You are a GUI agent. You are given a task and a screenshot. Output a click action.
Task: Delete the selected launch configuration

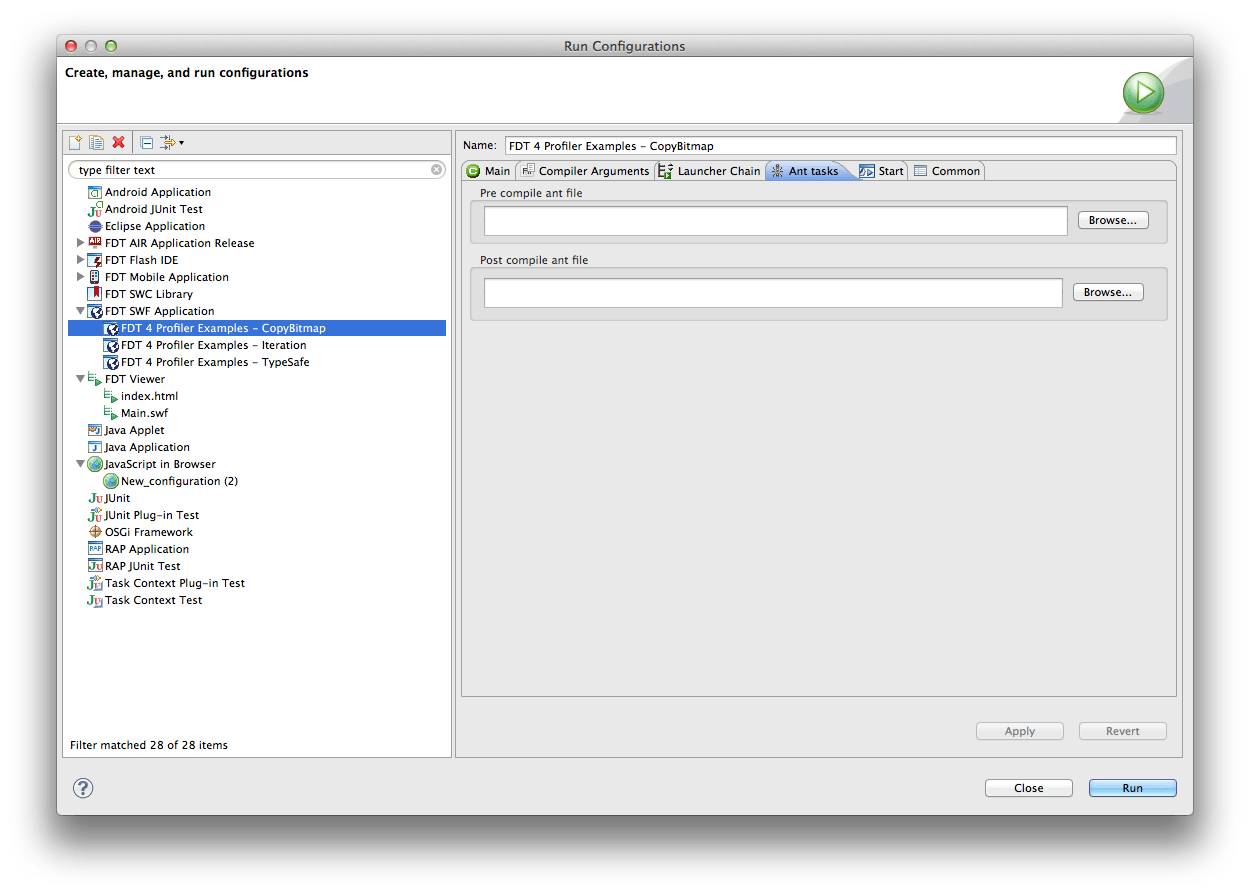[119, 141]
